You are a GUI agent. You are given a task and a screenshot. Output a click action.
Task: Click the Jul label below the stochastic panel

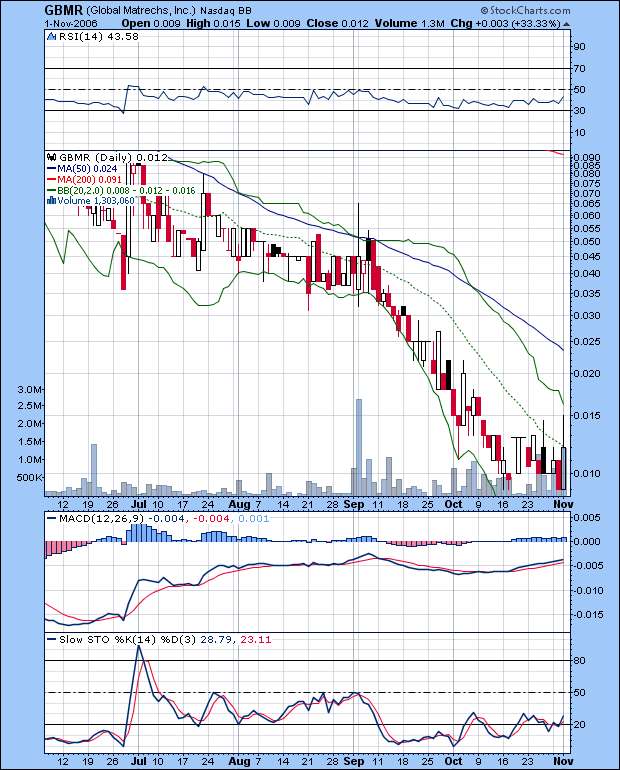tap(139, 762)
